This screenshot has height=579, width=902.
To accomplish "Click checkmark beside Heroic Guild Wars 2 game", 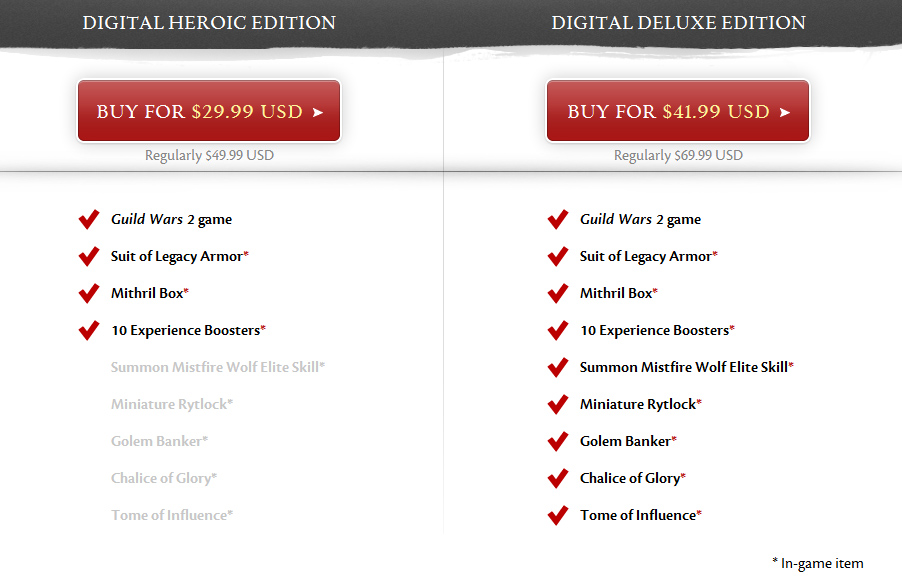I will [89, 219].
